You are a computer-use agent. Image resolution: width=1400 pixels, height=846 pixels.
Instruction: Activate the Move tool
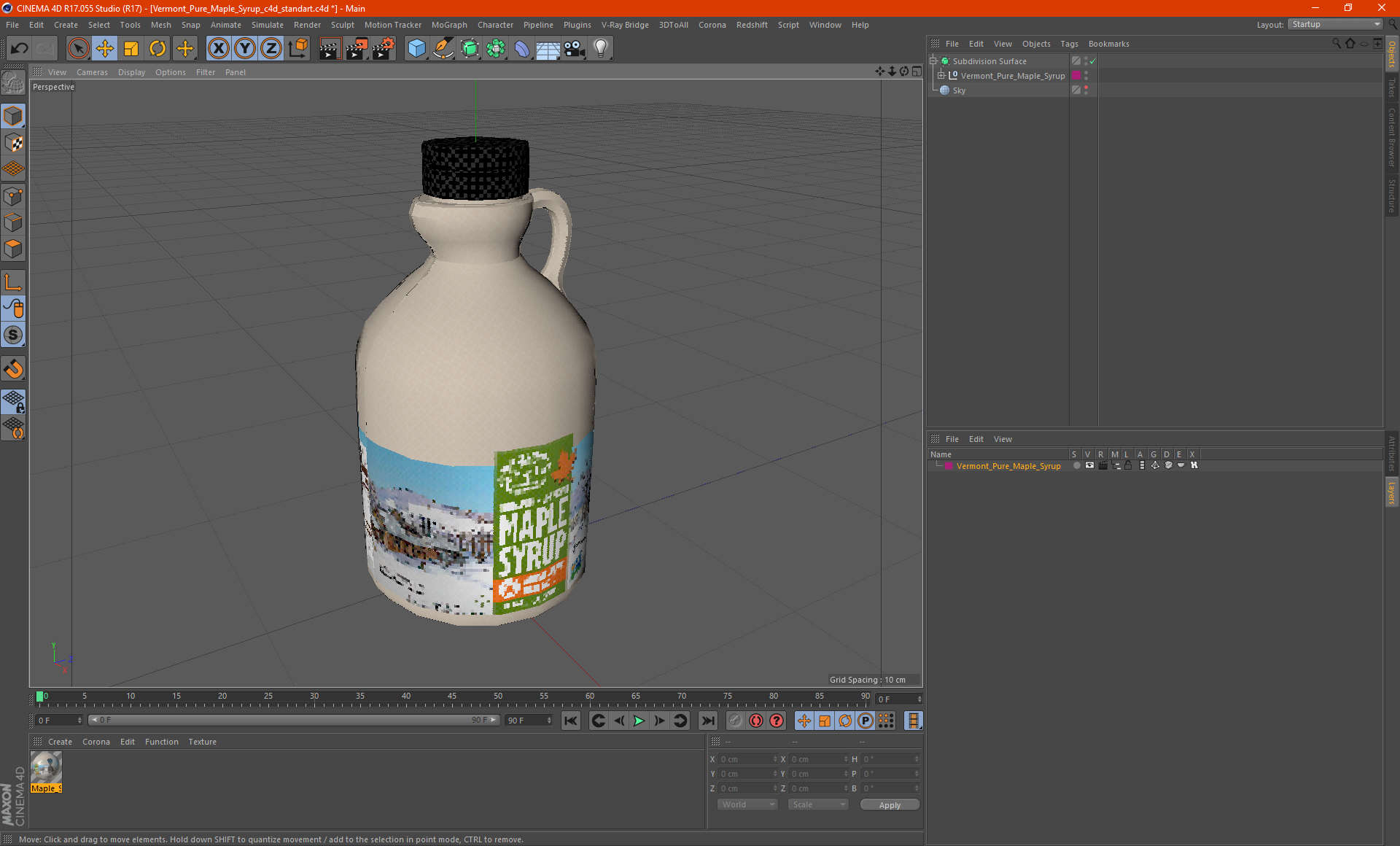pos(105,49)
